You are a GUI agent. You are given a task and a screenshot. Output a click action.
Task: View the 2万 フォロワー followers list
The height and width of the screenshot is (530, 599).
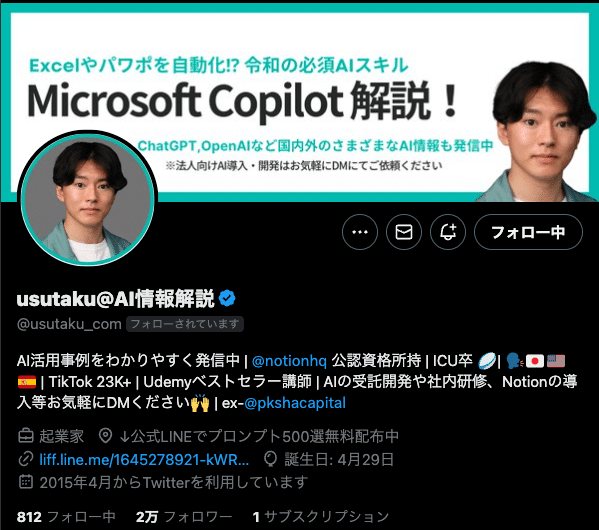[x=184, y=517]
